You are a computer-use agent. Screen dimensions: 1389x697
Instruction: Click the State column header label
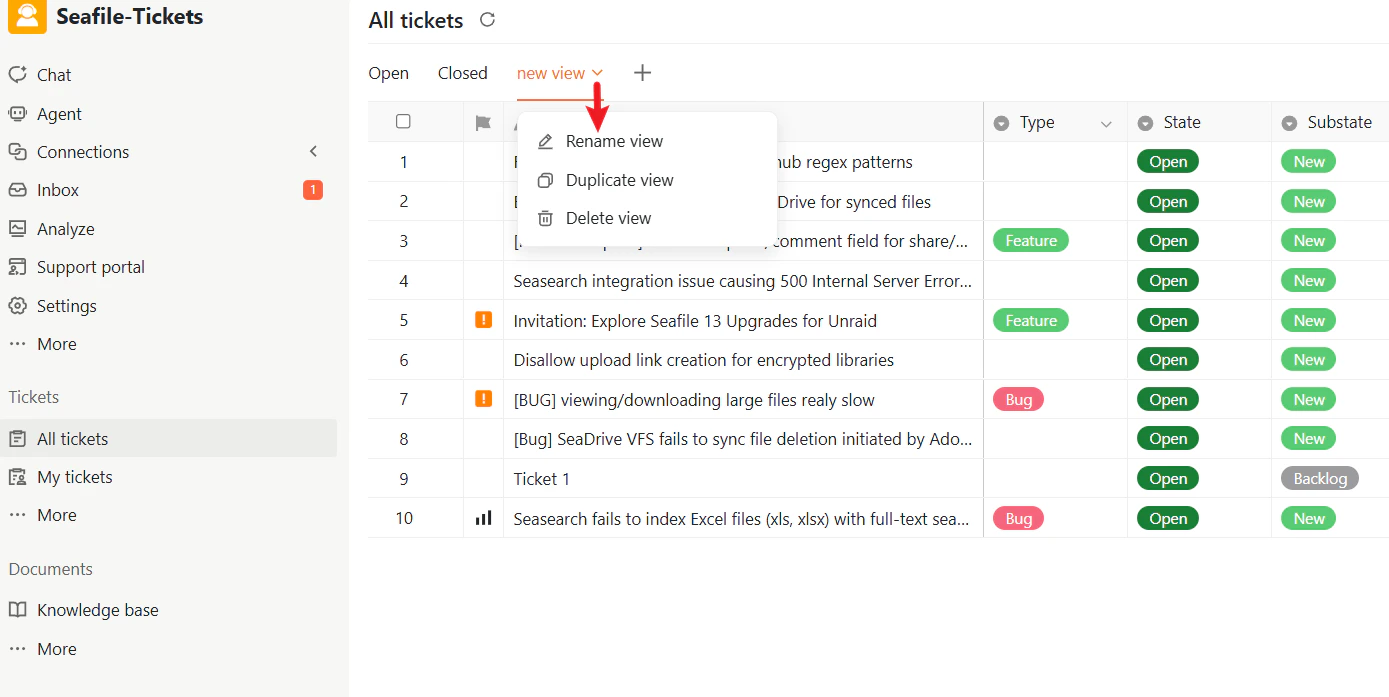[x=1182, y=122]
